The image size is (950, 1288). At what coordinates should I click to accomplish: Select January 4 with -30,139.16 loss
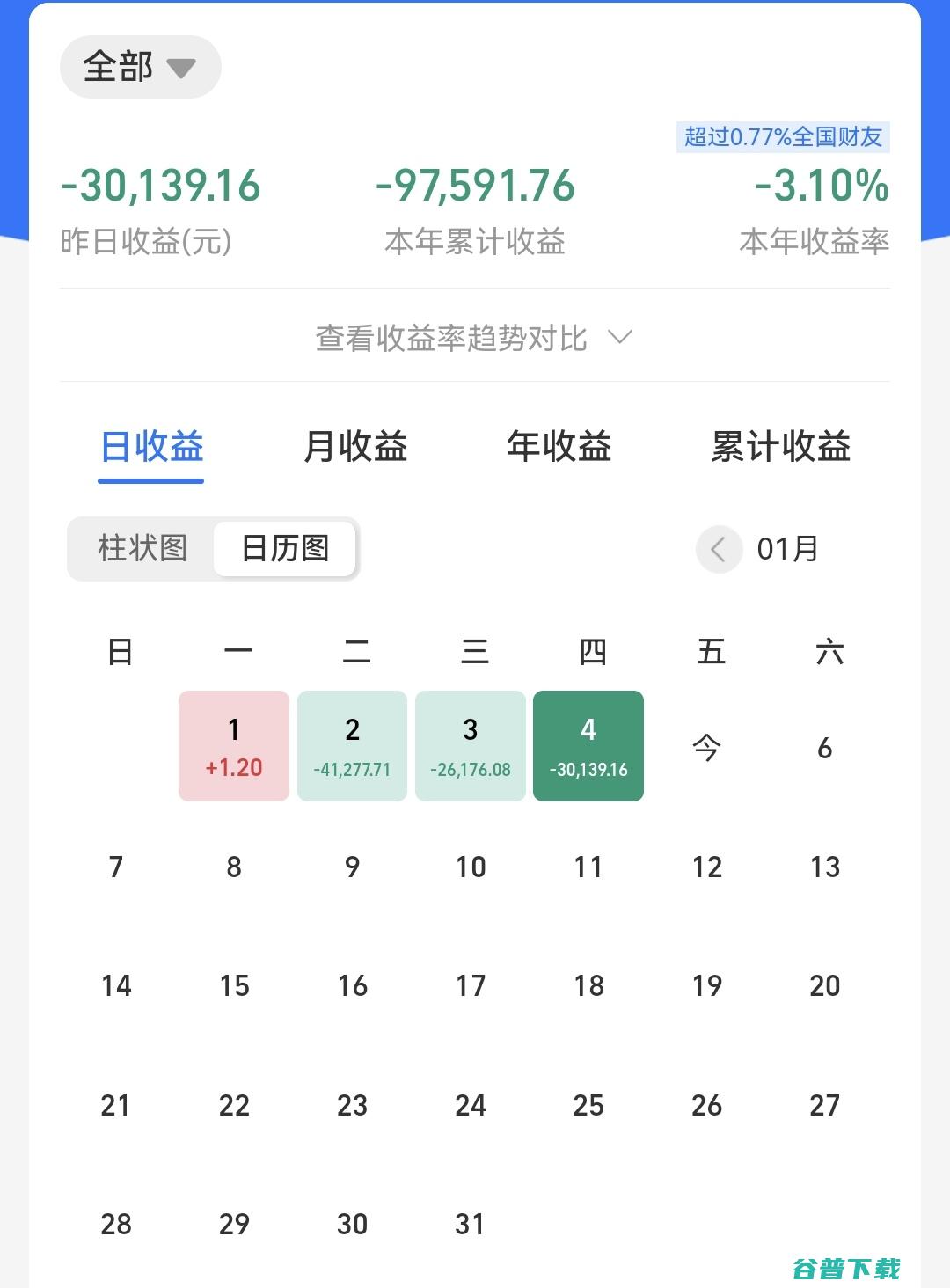pyautogui.click(x=588, y=746)
